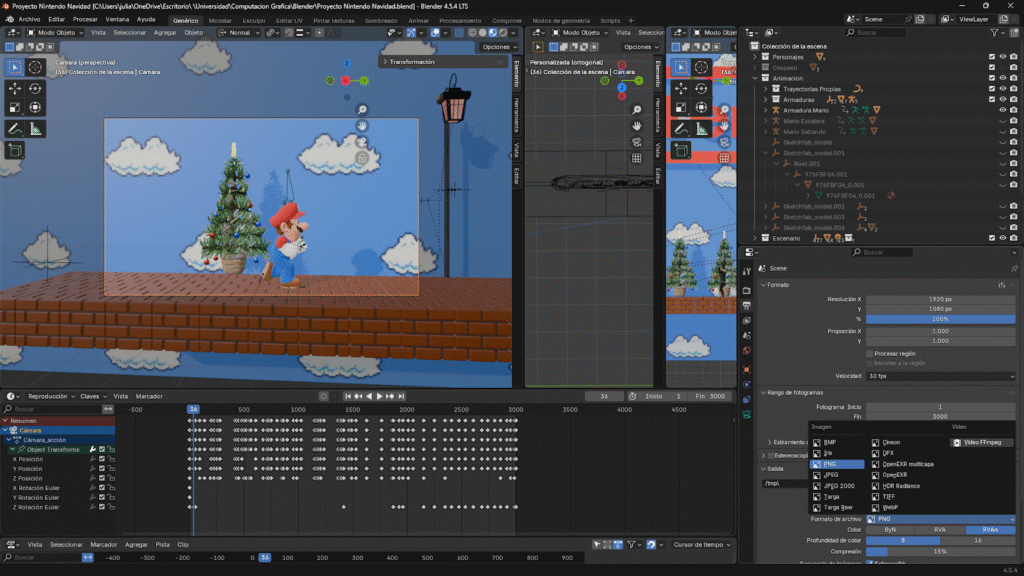The width and height of the screenshot is (1024, 576).
Task: Click the pan view hand icon
Action: 362,125
